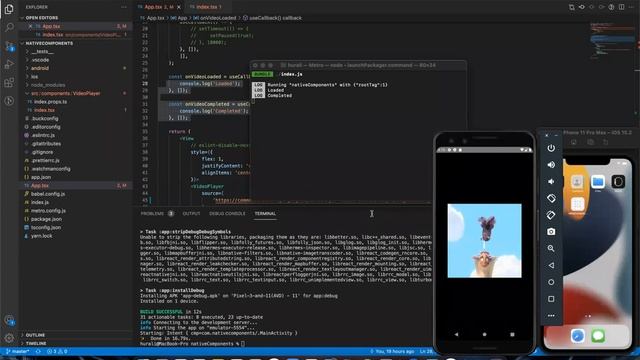
Task: Rotate emulator right
Action: pos(551,215)
